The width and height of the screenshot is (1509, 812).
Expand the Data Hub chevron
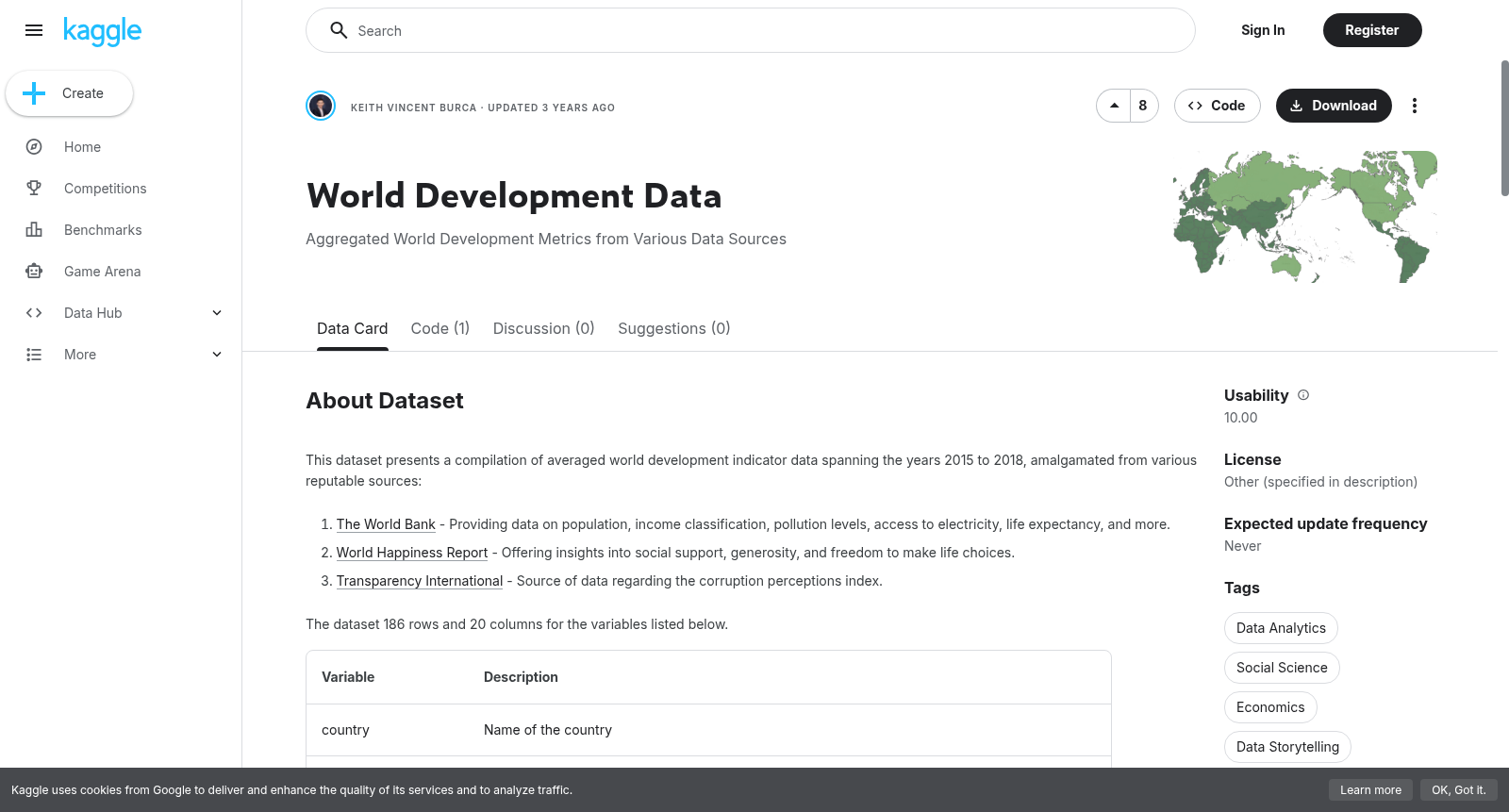click(x=217, y=313)
